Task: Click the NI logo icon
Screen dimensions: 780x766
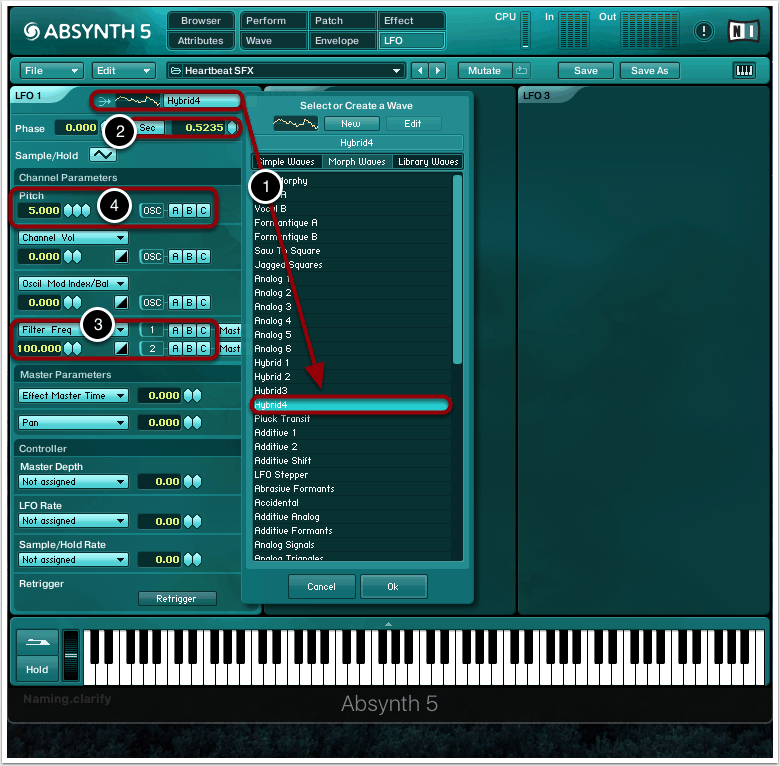Action: pyautogui.click(x=740, y=31)
